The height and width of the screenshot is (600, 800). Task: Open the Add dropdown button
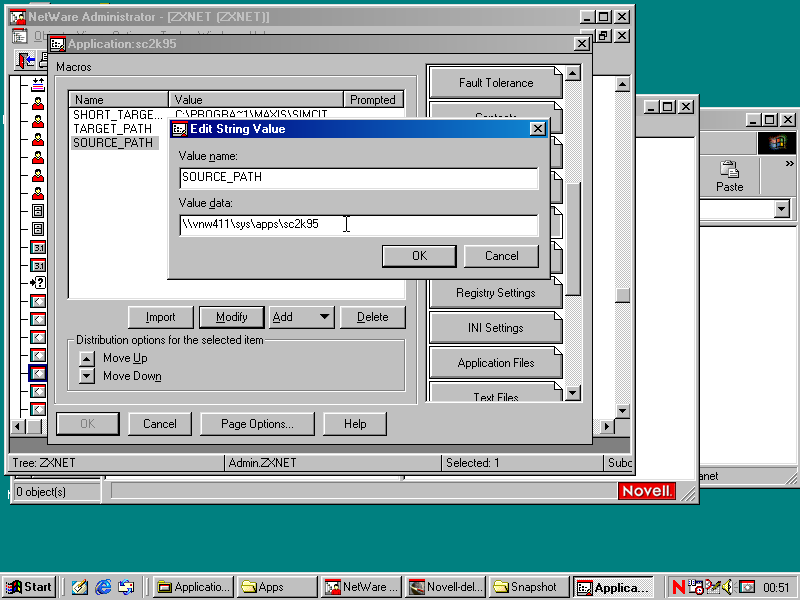[x=302, y=317]
